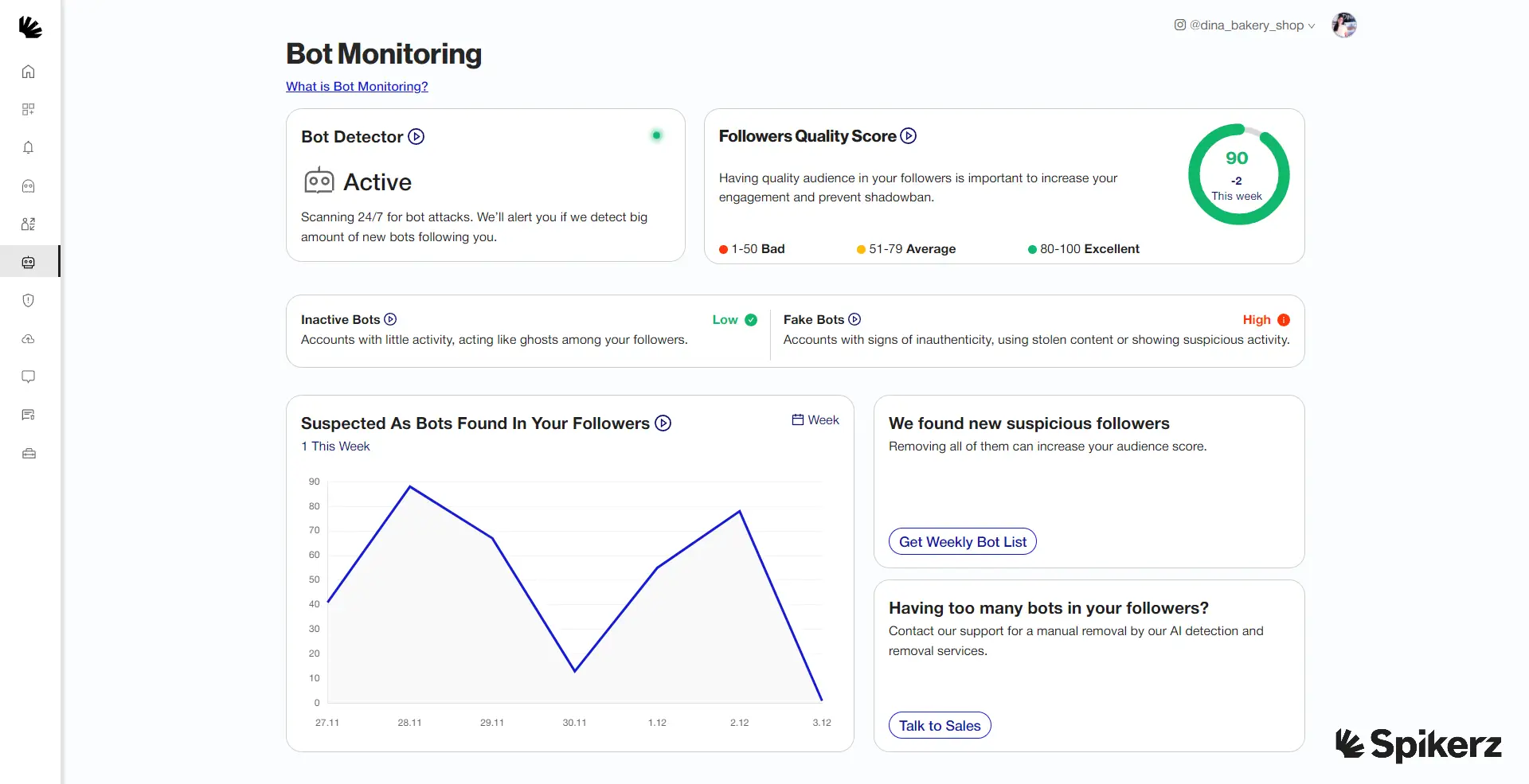Play the Followers Quality Score explainer video
The image size is (1529, 784).
[x=908, y=136]
